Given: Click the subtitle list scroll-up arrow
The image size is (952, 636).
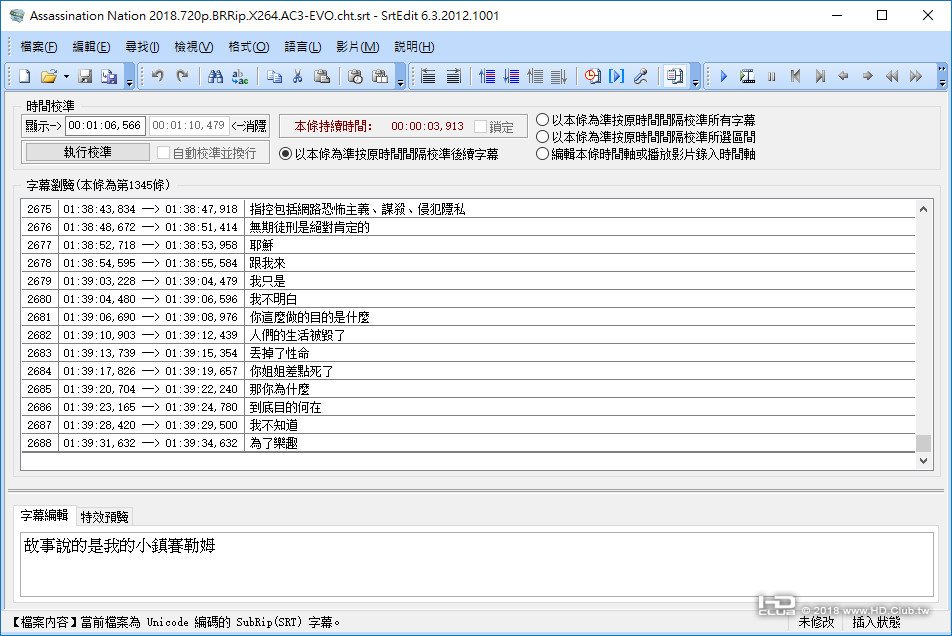Looking at the screenshot, I should (x=923, y=209).
